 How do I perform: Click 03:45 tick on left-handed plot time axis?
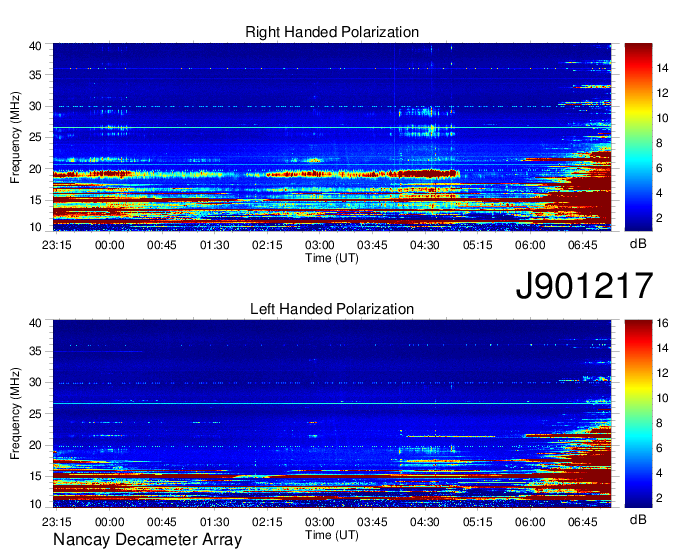(372, 522)
